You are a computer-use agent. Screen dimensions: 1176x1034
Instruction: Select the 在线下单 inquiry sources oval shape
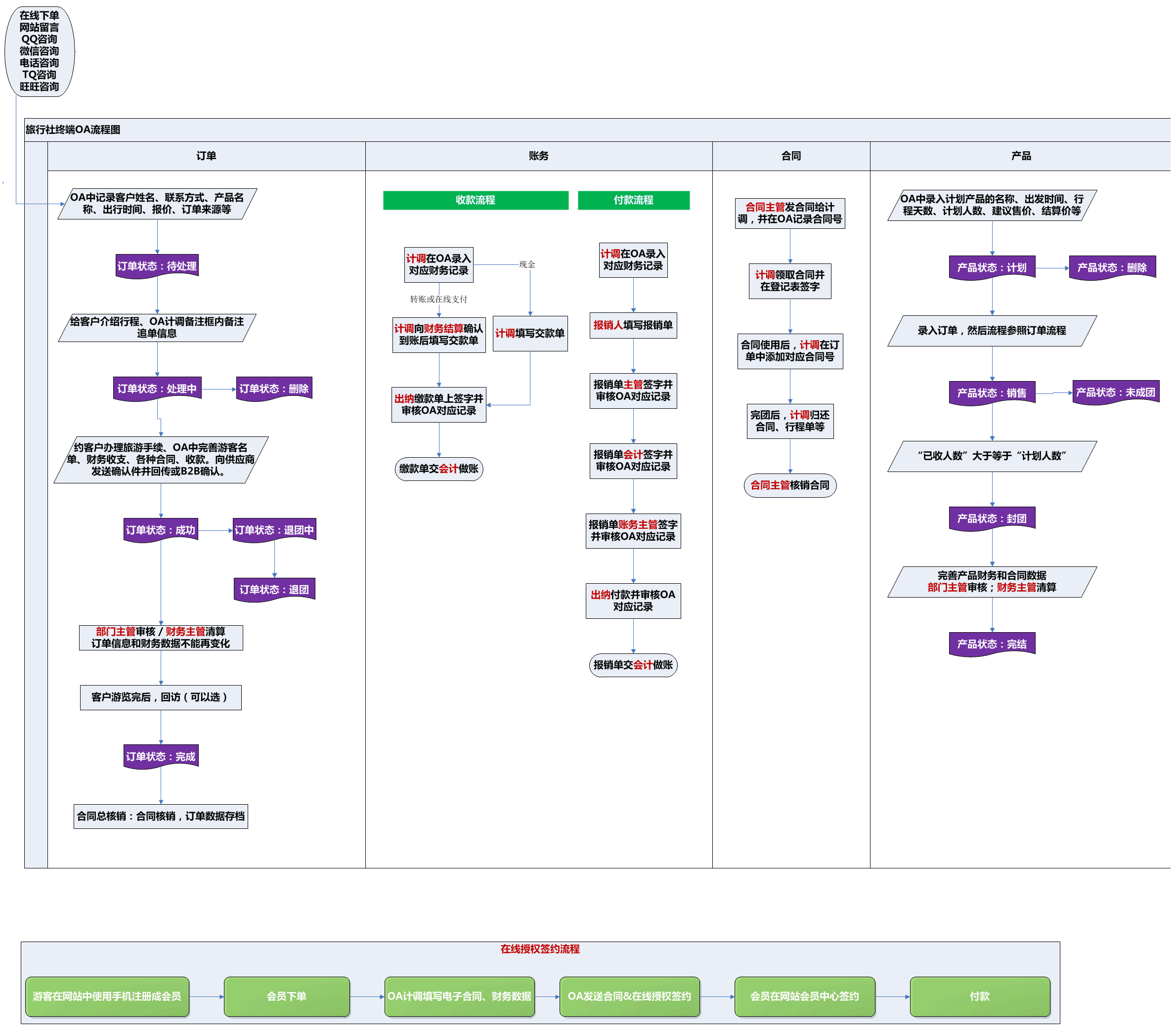click(x=39, y=51)
